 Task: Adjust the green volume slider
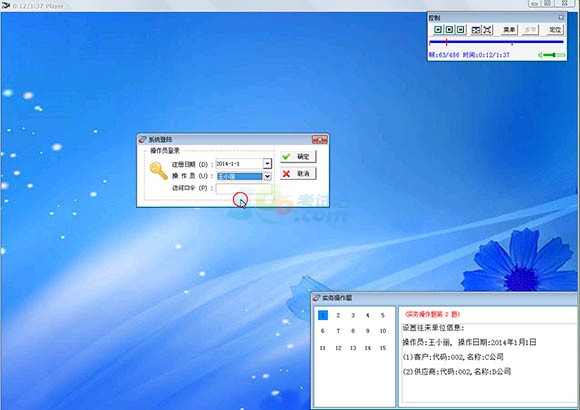click(x=555, y=55)
